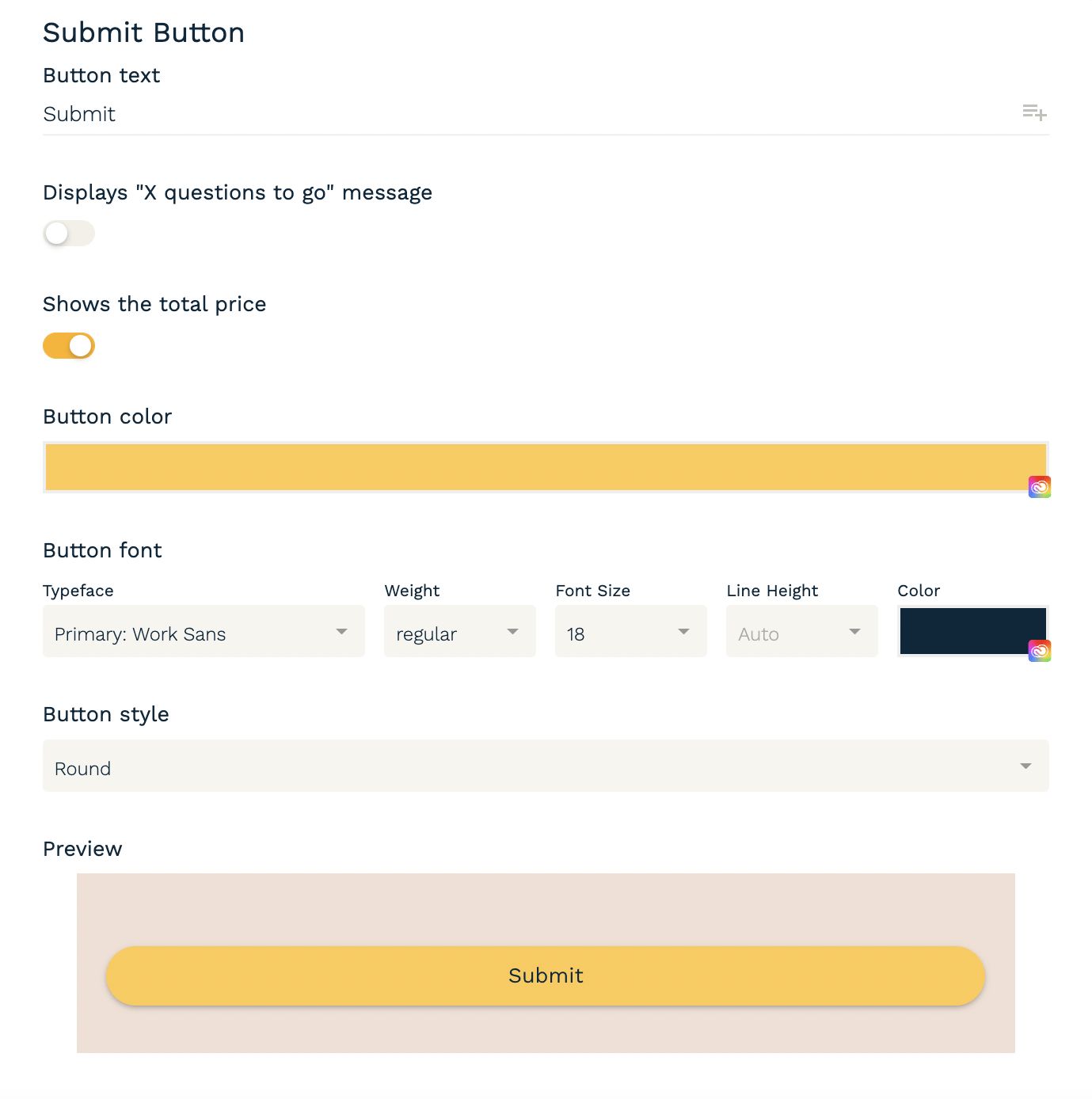
Task: Click the chevron arrow on the Typeface selector
Action: 341,632
